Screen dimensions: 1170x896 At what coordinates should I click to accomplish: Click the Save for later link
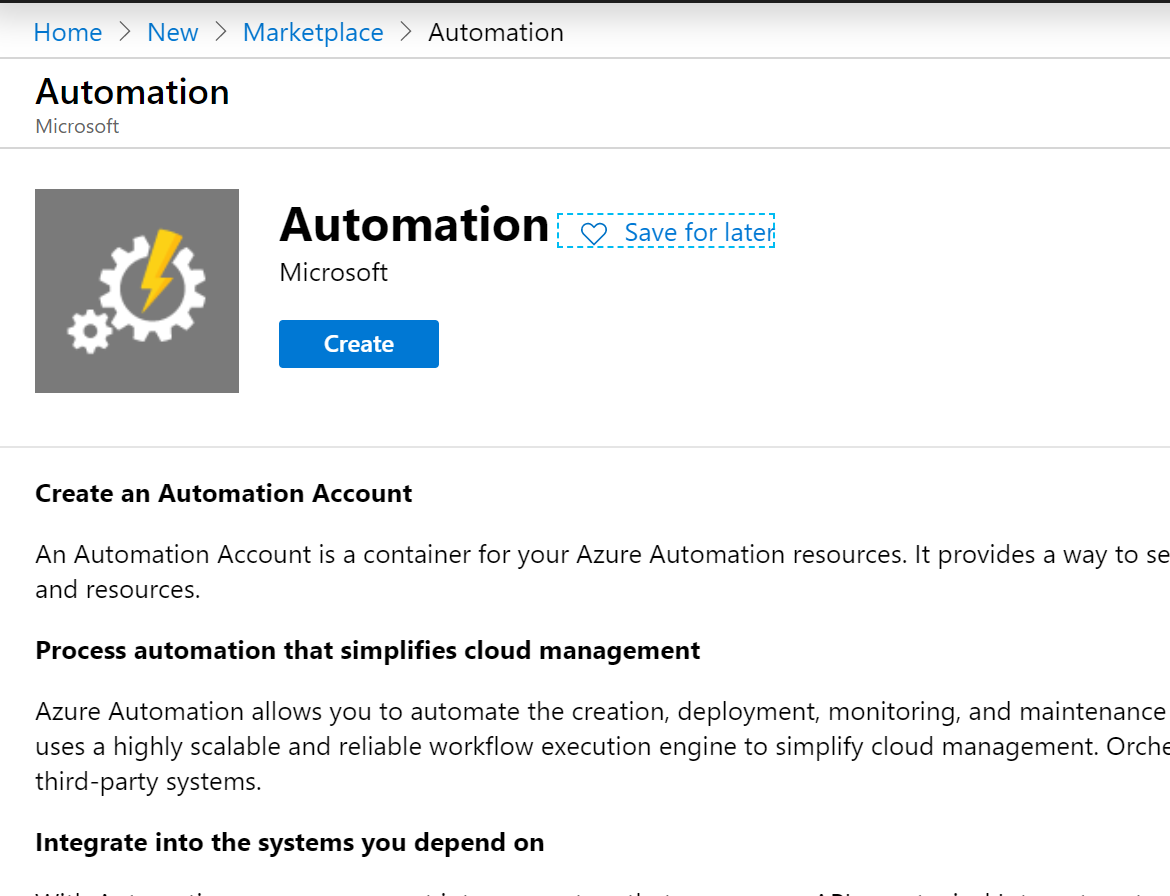coord(666,231)
